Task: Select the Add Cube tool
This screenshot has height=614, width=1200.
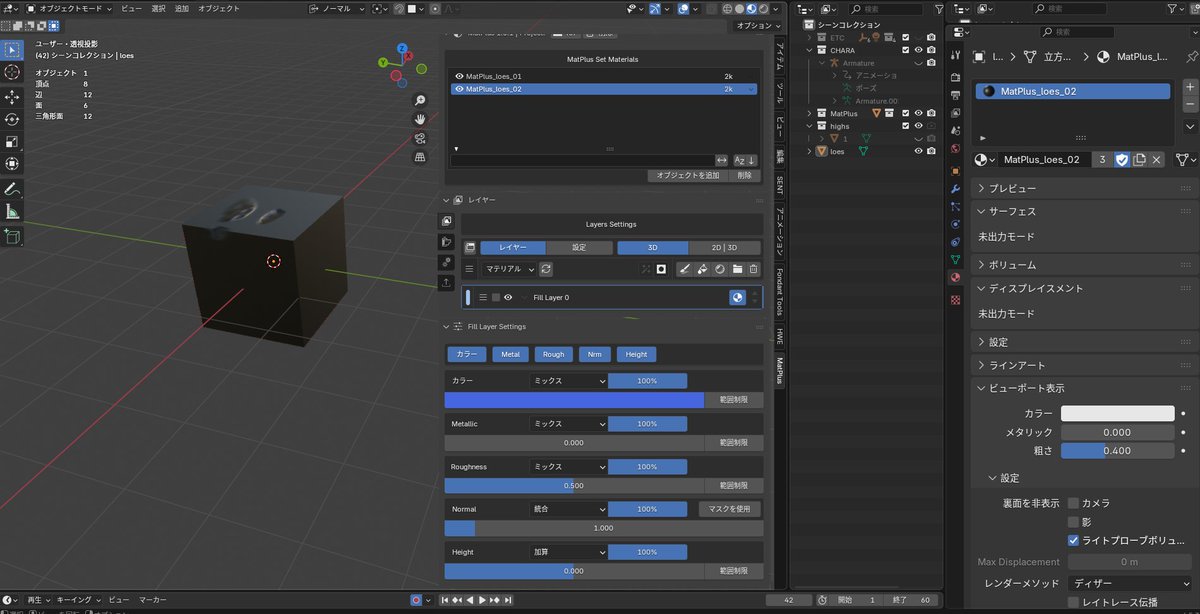Action: (12, 236)
